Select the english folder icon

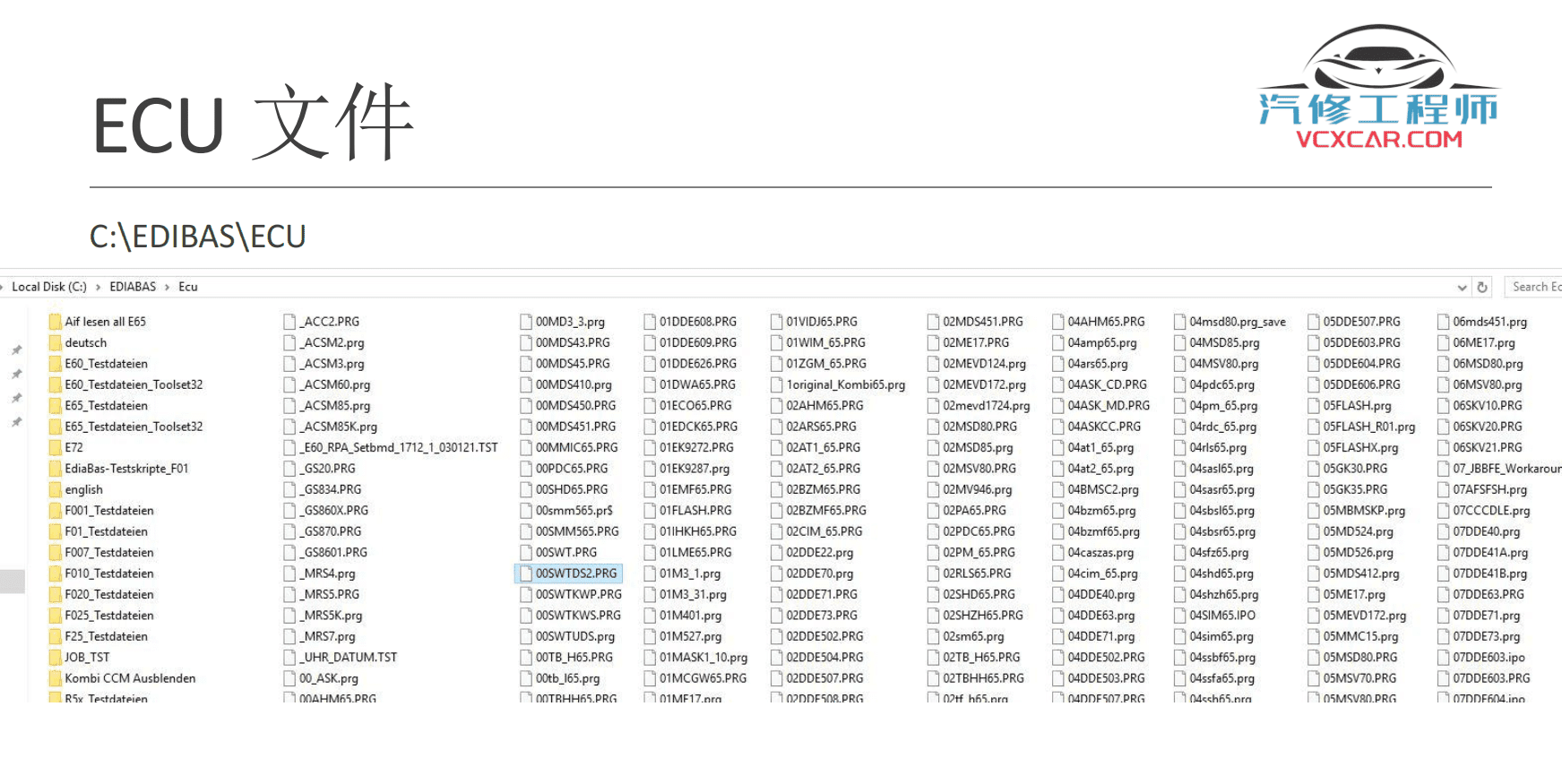point(55,490)
